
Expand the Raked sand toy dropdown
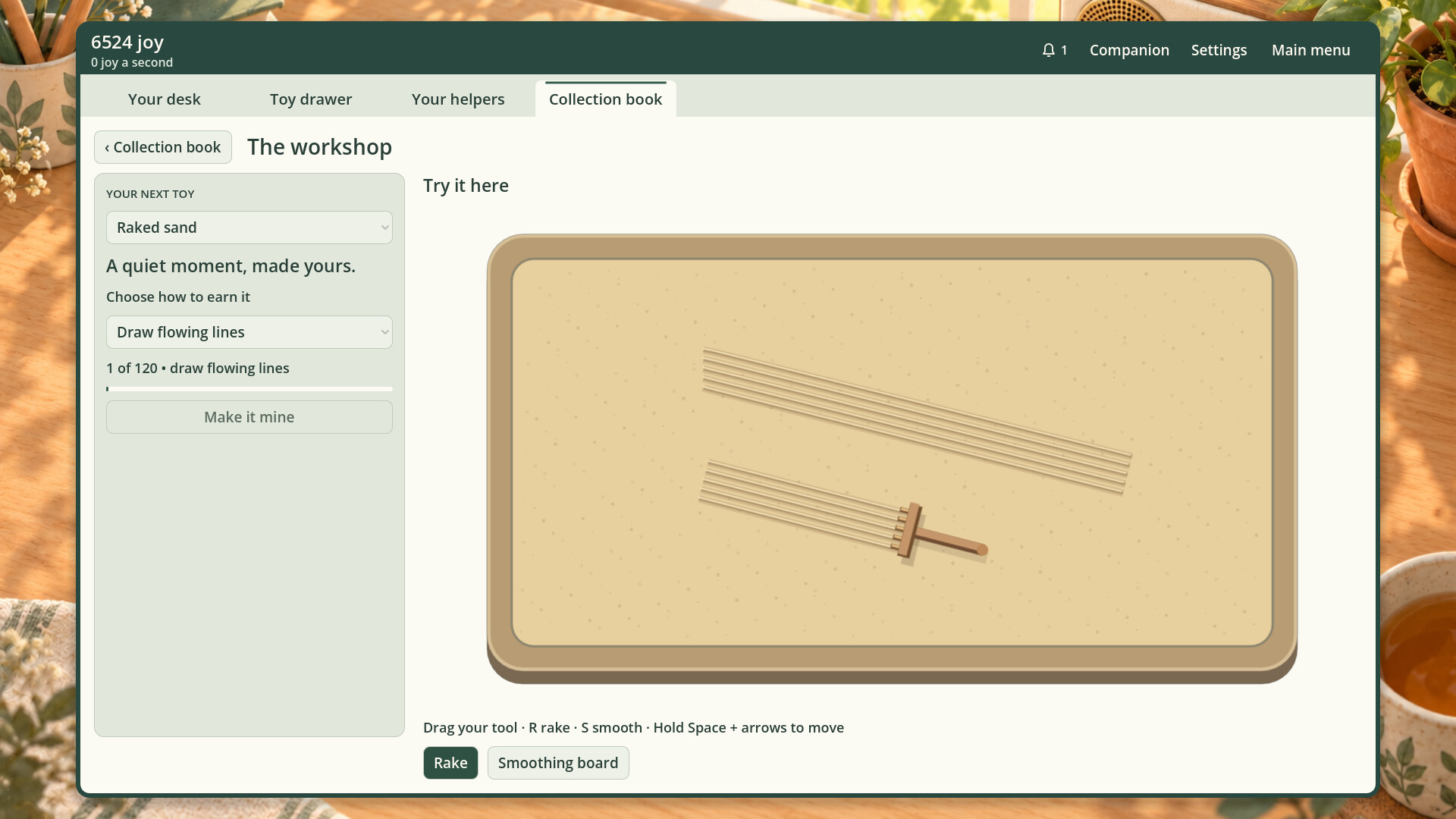tap(249, 227)
